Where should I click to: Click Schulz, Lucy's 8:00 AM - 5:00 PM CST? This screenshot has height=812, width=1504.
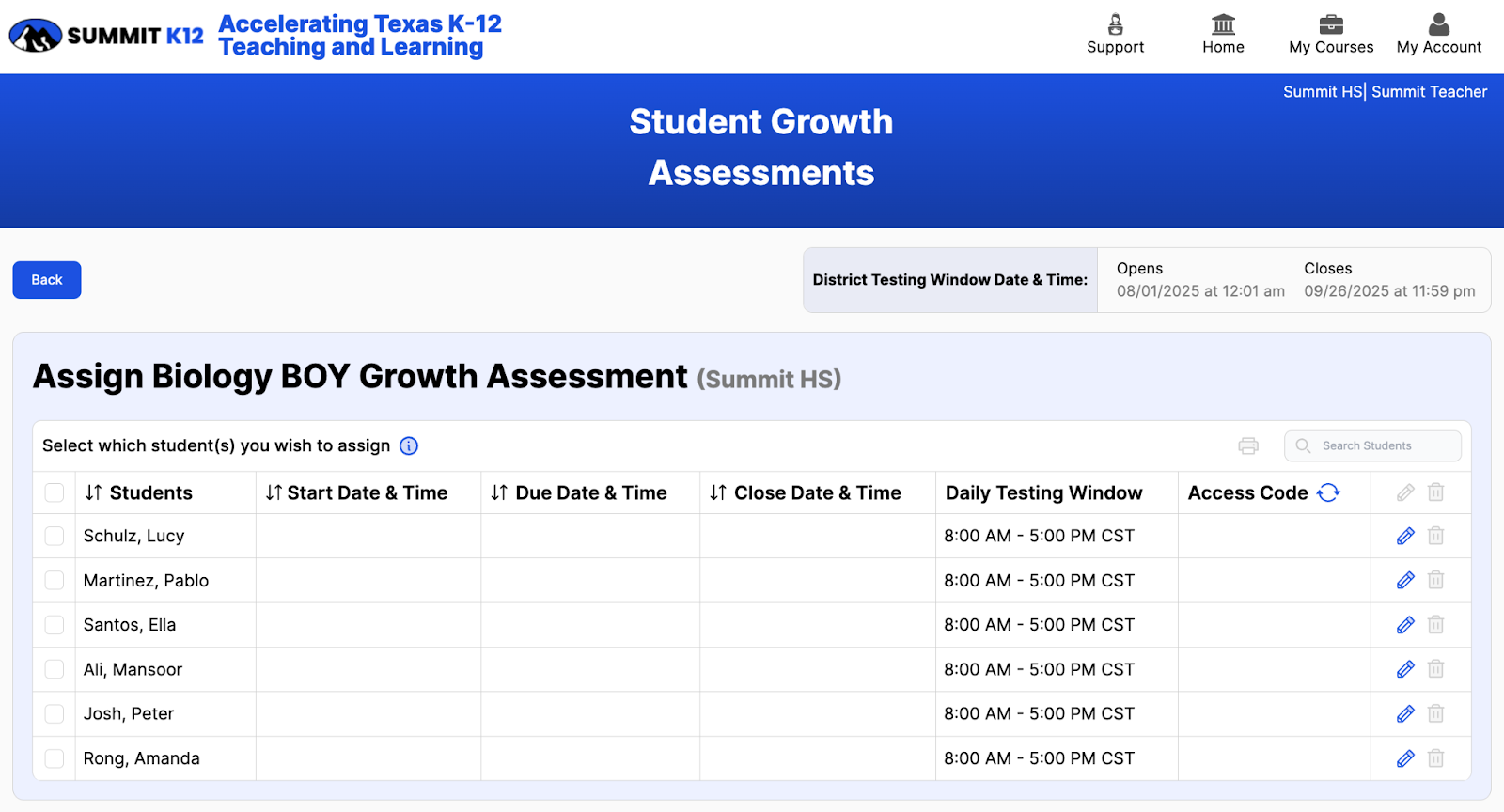[1039, 536]
